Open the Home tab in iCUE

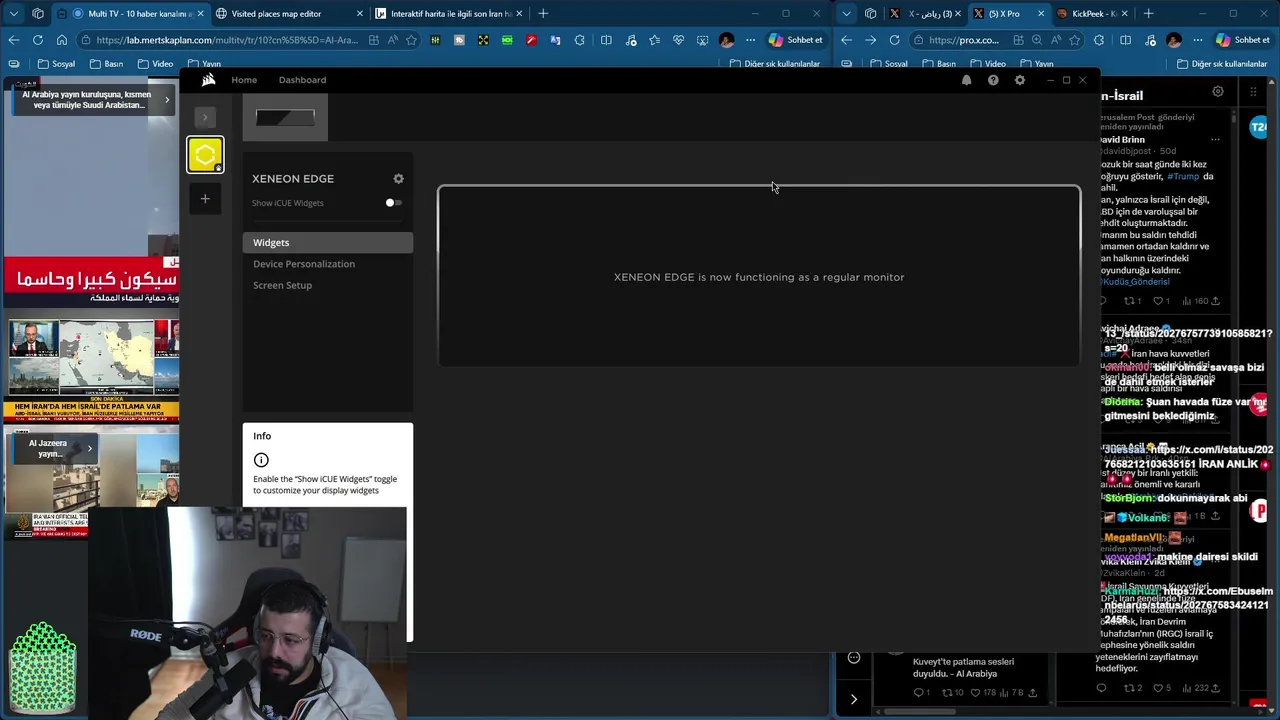point(244,80)
